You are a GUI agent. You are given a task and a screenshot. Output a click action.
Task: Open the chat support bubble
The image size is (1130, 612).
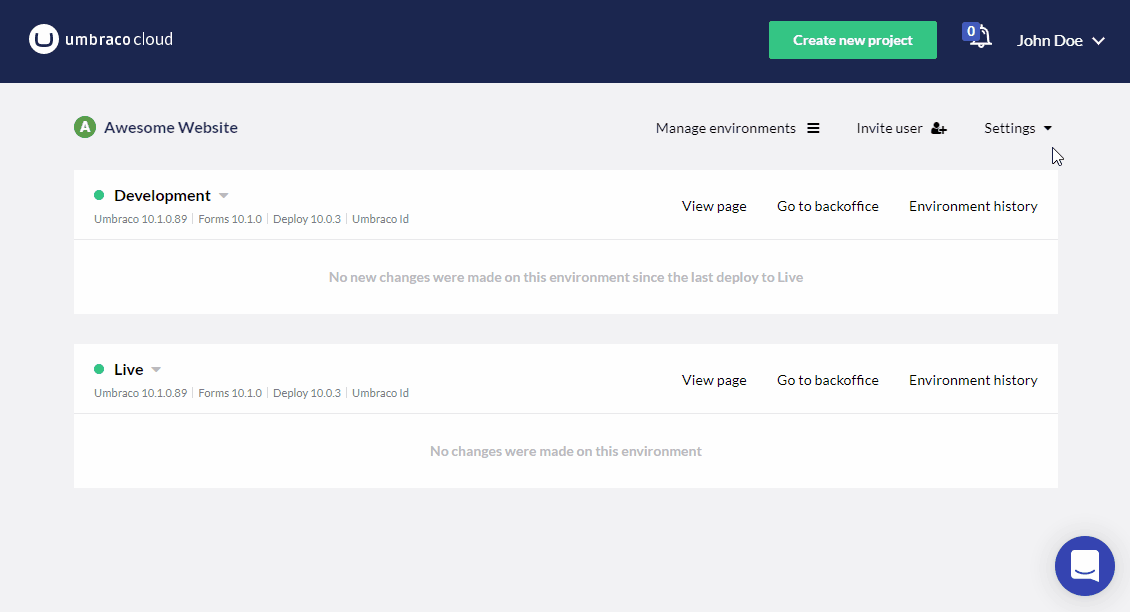point(1085,566)
